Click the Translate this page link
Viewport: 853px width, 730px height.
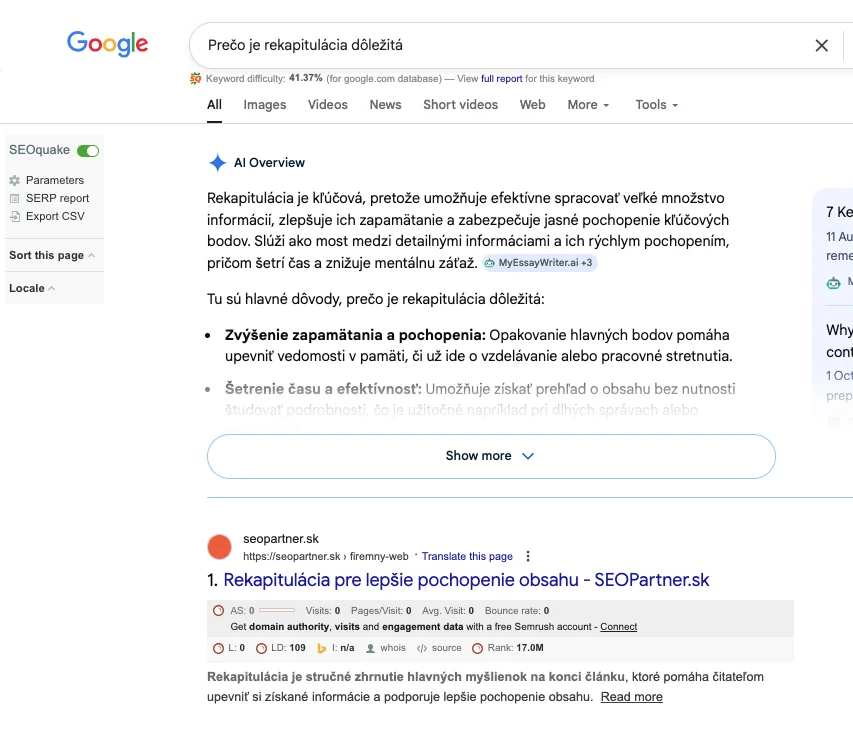tap(467, 557)
